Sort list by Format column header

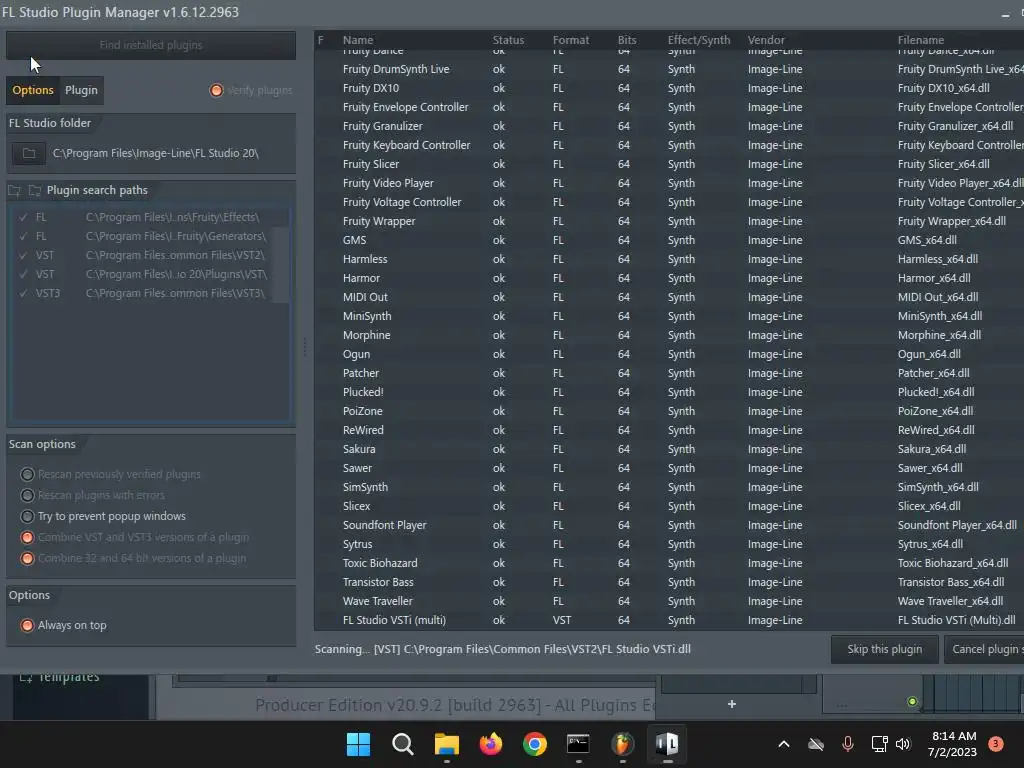point(571,40)
